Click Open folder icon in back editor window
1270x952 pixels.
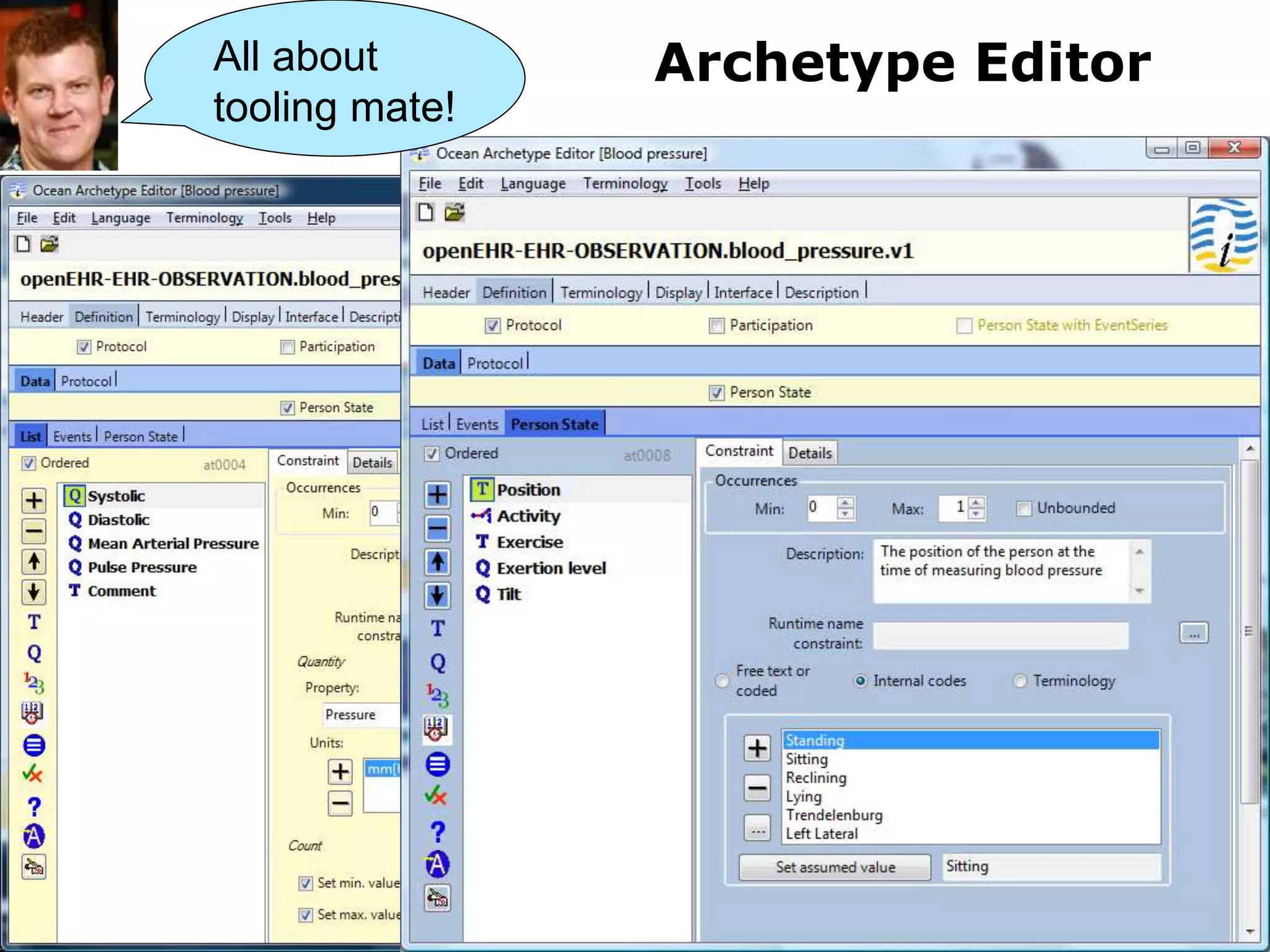coord(50,244)
